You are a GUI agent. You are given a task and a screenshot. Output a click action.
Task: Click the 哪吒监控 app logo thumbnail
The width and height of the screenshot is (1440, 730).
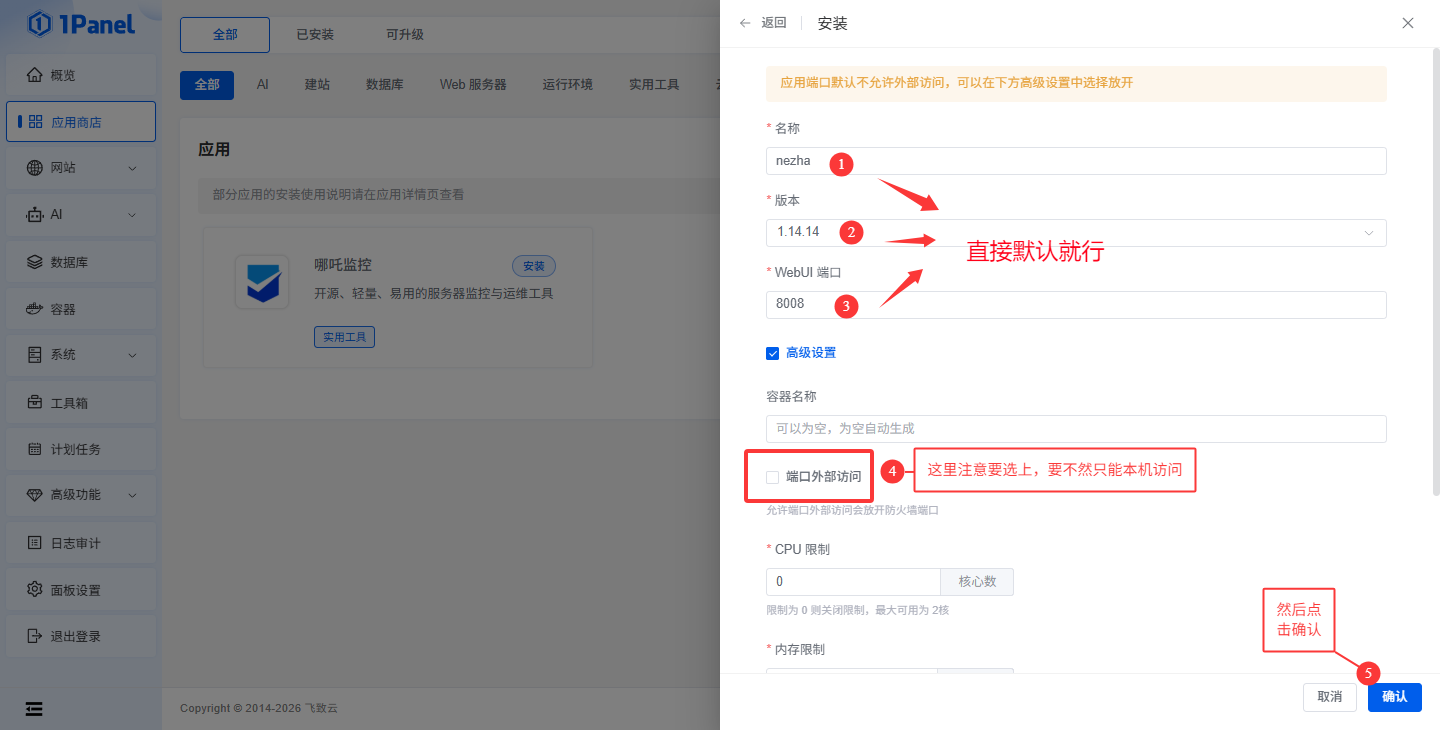(262, 281)
